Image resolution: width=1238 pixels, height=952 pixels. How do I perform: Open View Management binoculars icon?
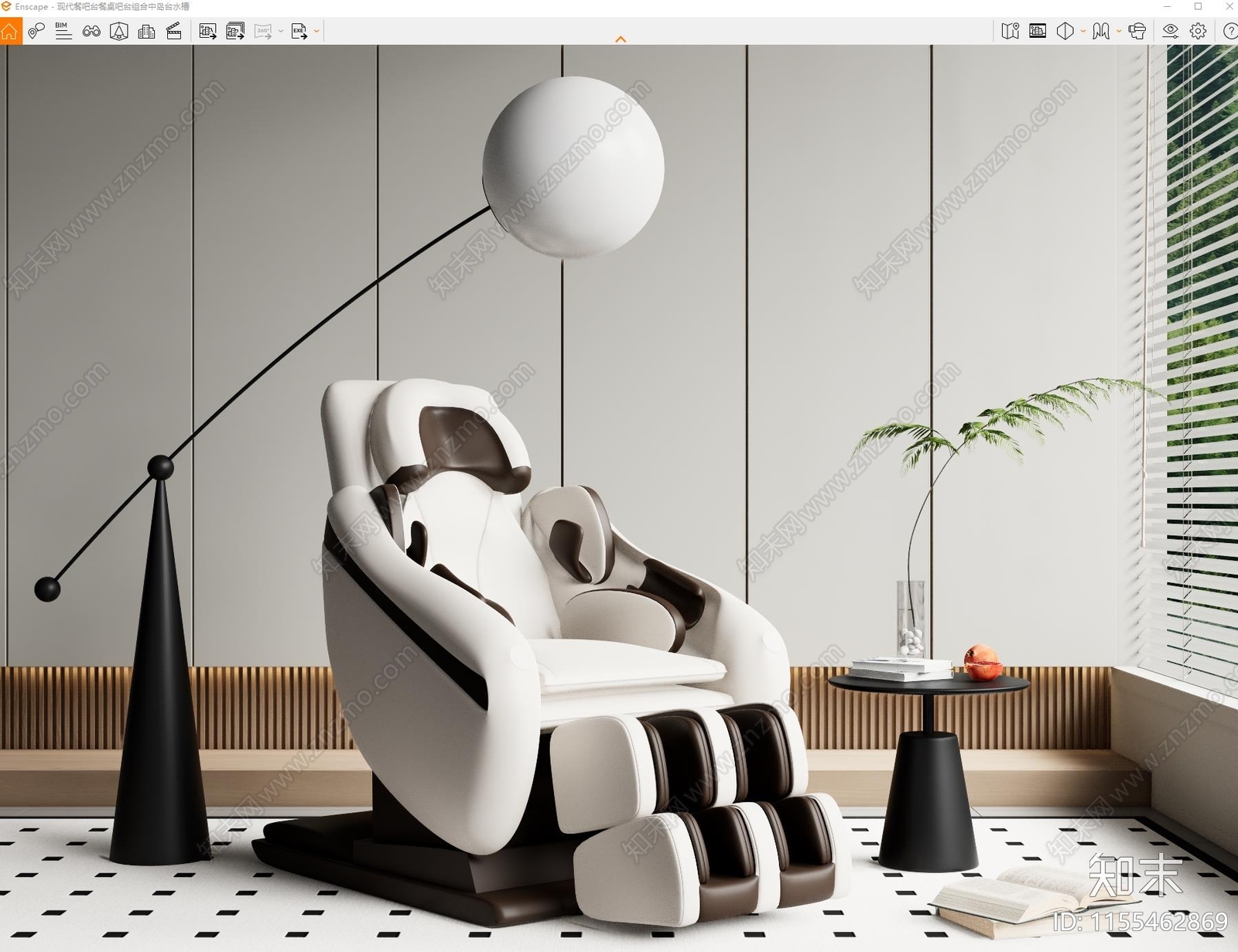91,32
